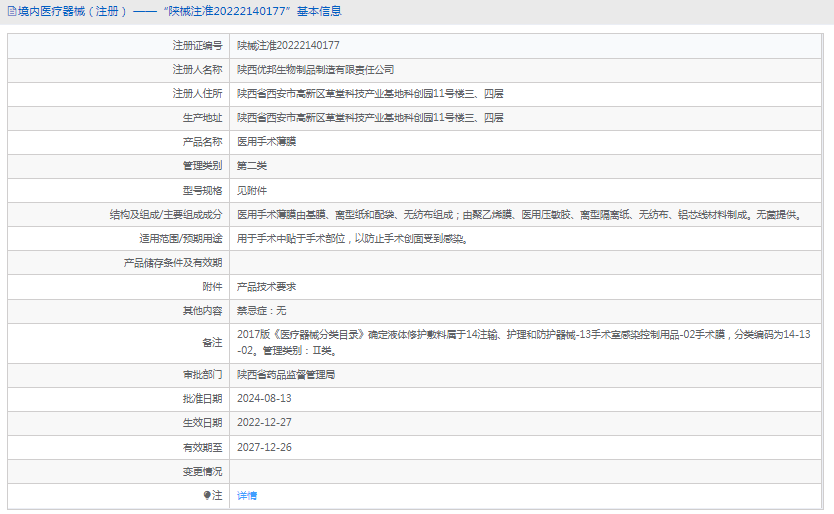Select registration number value 陕械注准20222140177
This screenshot has height=514, width=834.
(x=288, y=46)
